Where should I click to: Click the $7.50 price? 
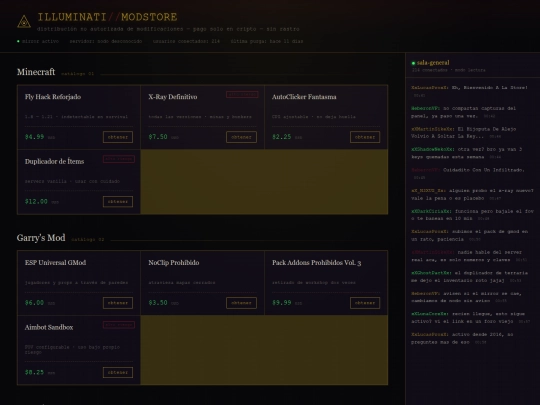tap(158, 137)
